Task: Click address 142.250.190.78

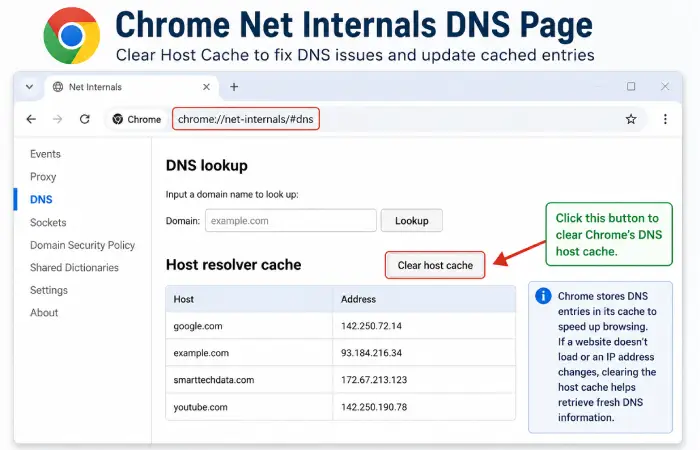Action: coord(374,407)
